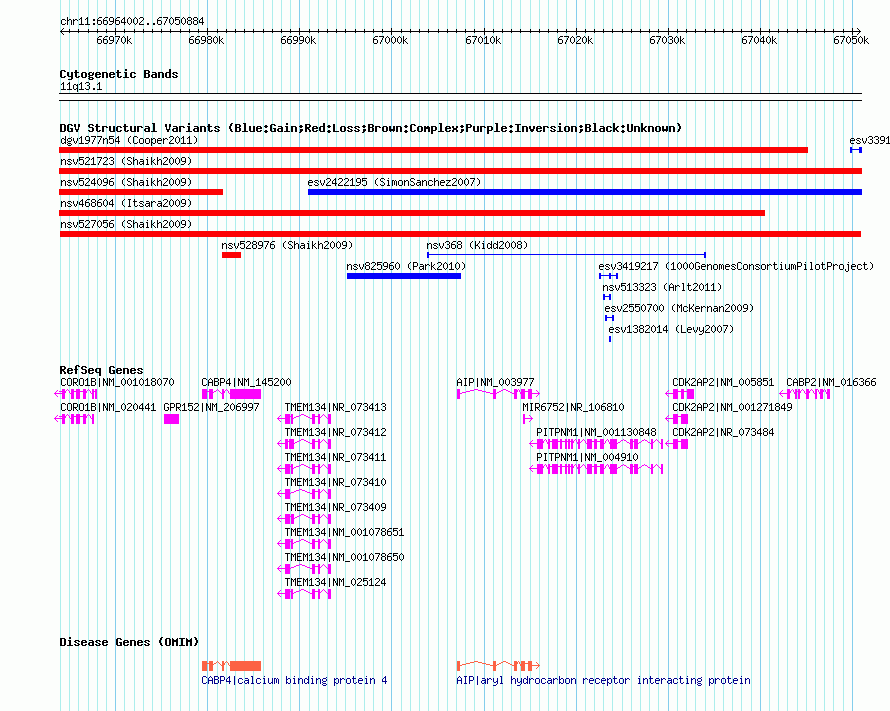Select the CORO1B|NM_020441 gene model

(x=74, y=419)
